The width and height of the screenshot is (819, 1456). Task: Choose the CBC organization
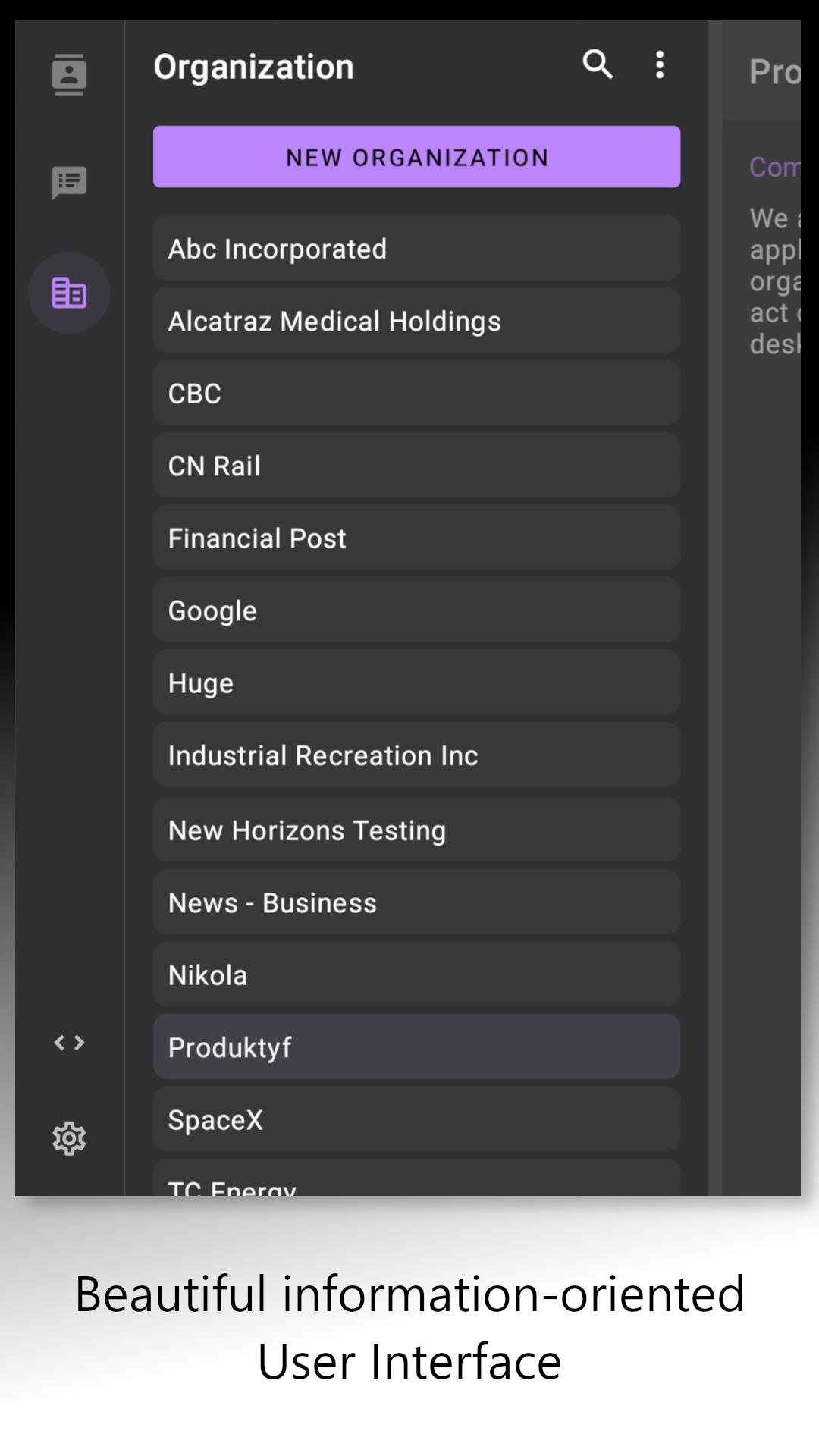click(416, 393)
